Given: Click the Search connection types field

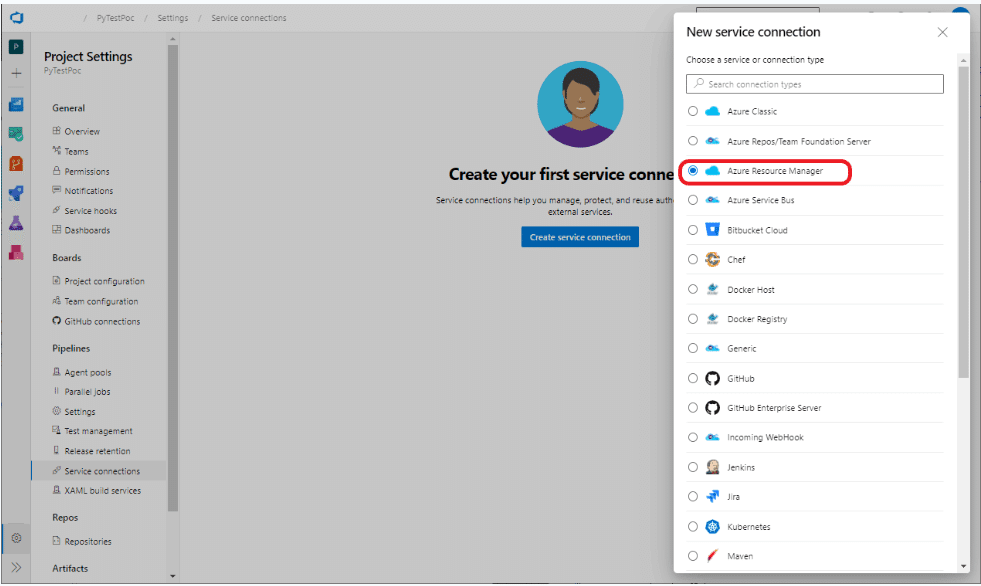Looking at the screenshot, I should (815, 84).
